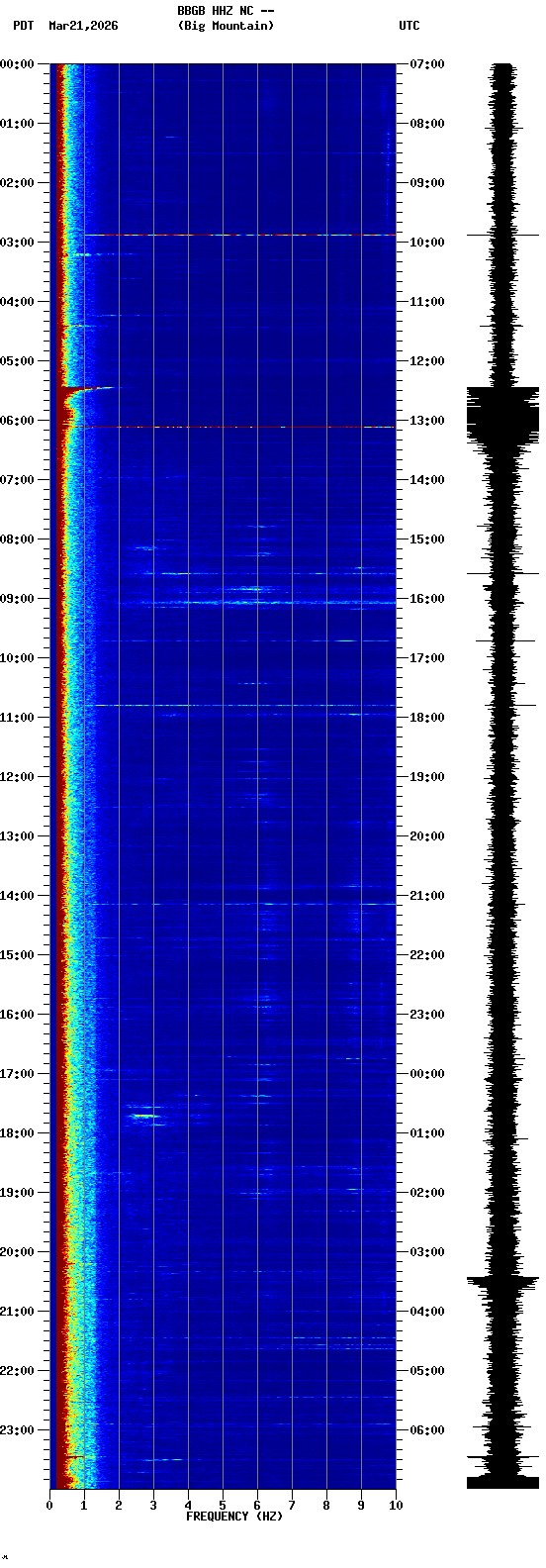Click the 03:00 label on the PDT axis
The image size is (546, 1568).
click(17, 243)
